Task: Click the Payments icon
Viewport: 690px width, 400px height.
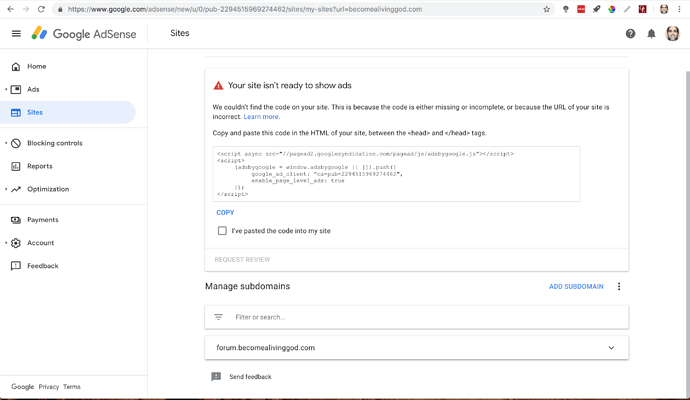Action: coord(16,220)
